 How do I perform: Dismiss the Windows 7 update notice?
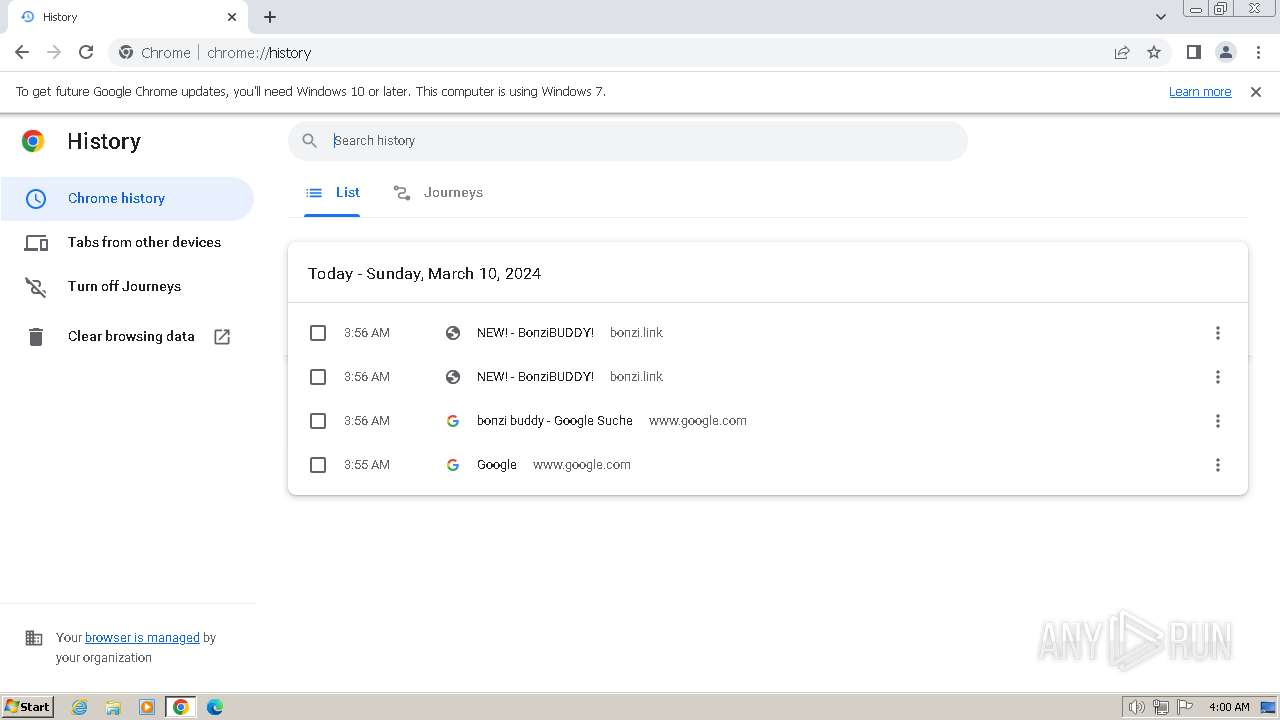pos(1256,92)
